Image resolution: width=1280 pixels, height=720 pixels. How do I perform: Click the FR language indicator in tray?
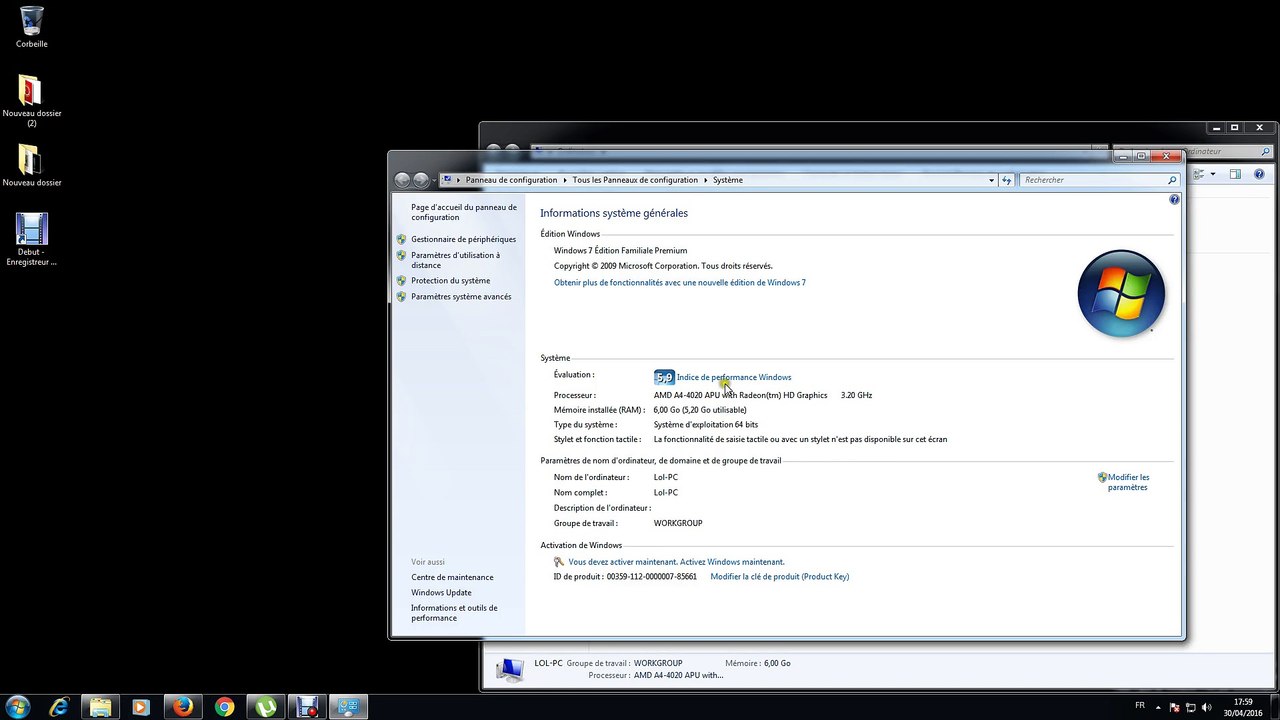1140,706
